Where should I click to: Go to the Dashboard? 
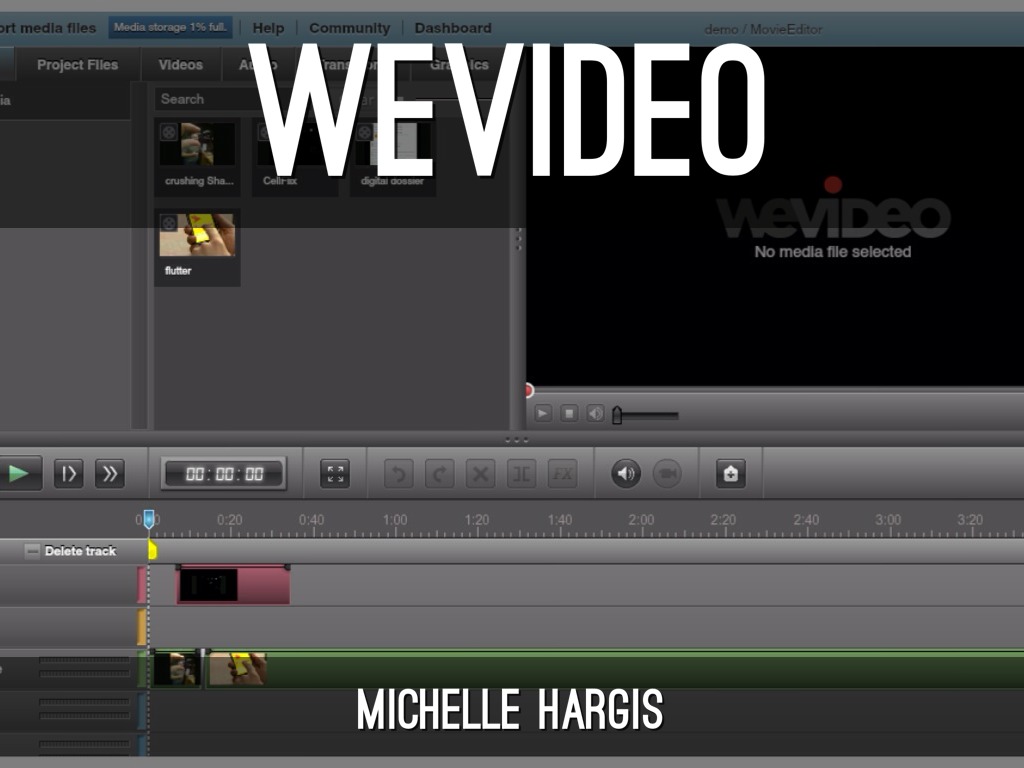(453, 28)
